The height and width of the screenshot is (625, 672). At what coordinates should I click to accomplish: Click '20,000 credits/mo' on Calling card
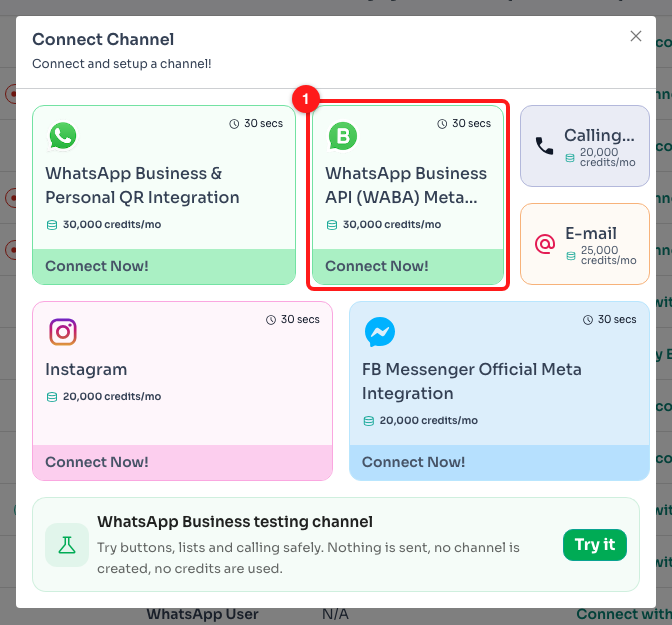pos(608,157)
